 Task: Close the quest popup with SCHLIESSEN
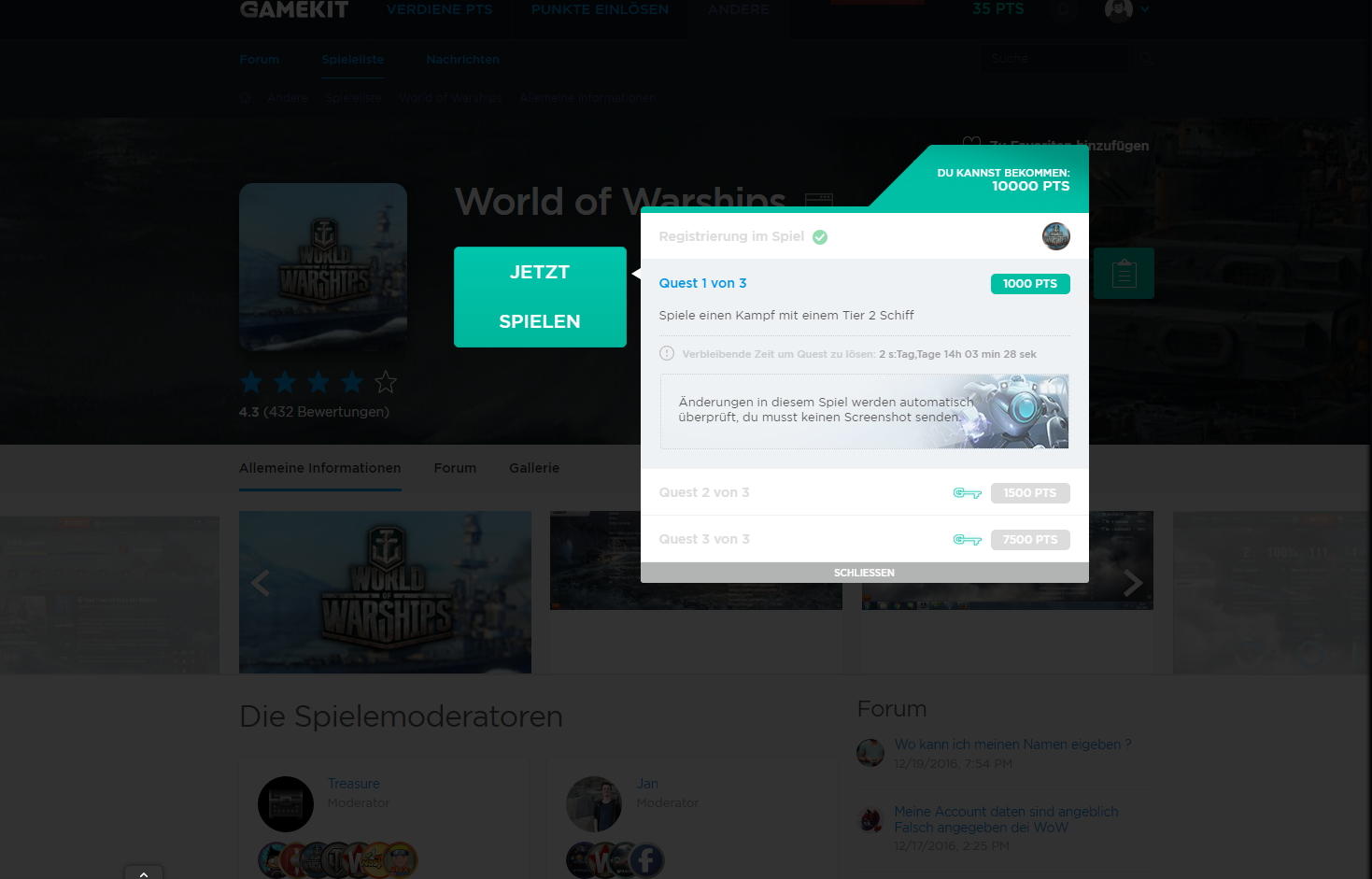coord(865,573)
